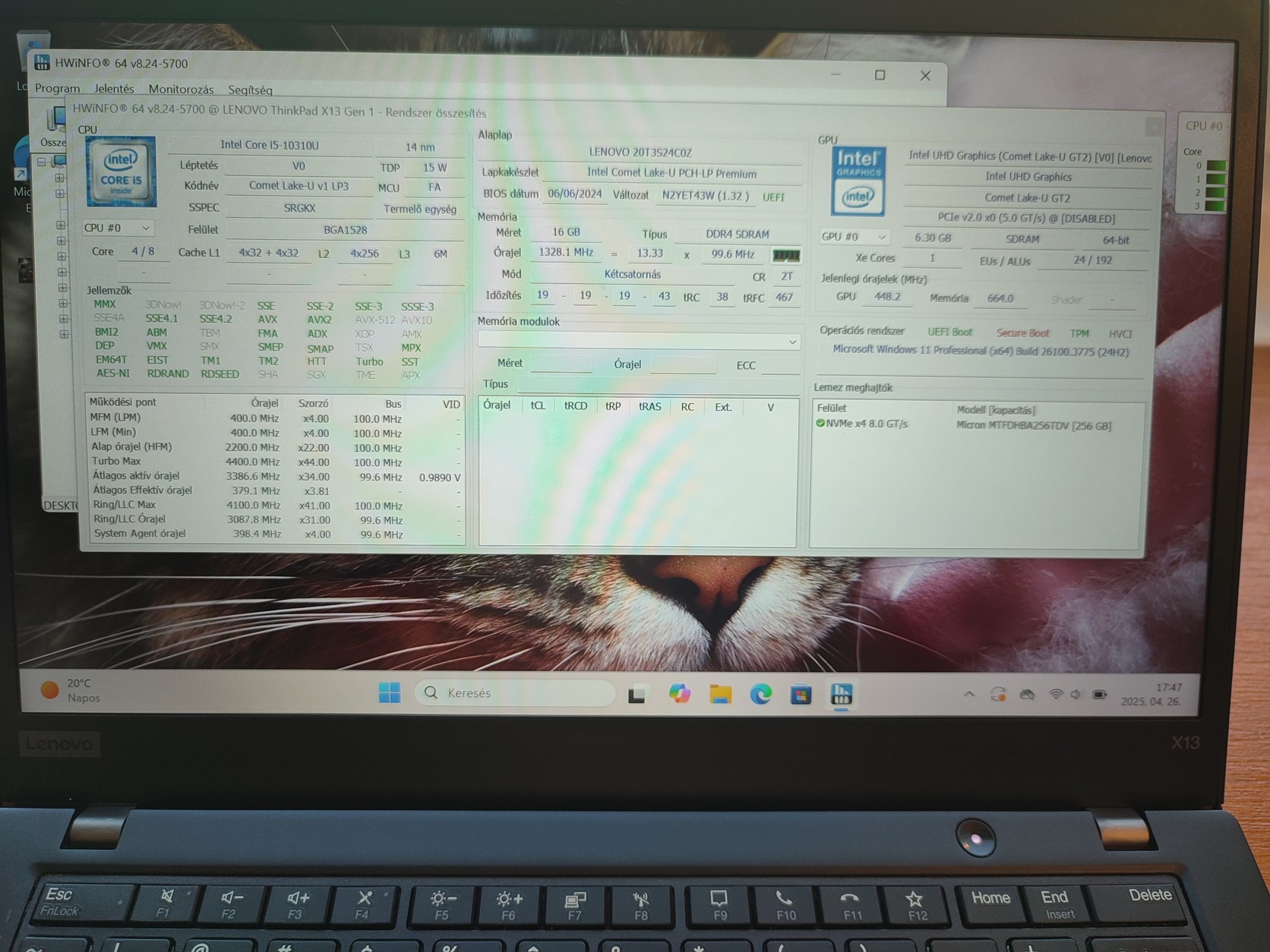Open the weather widget showing 20°C

pos(71,690)
